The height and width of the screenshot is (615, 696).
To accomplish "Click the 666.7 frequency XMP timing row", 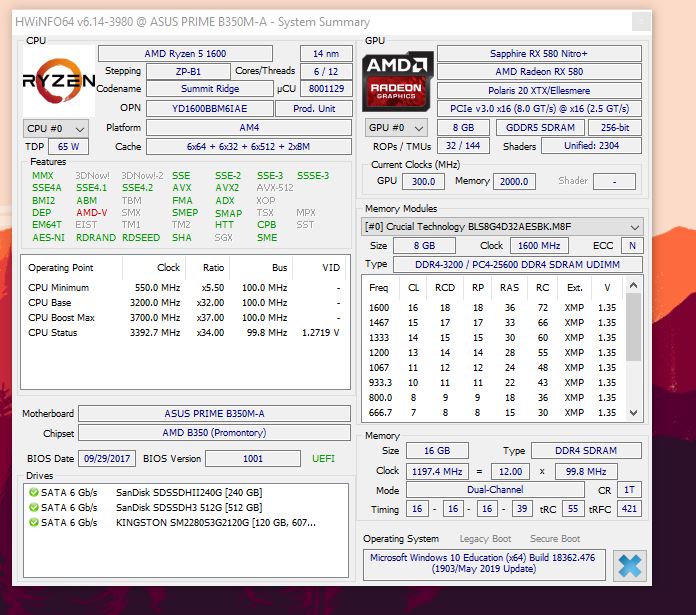I will (x=493, y=413).
